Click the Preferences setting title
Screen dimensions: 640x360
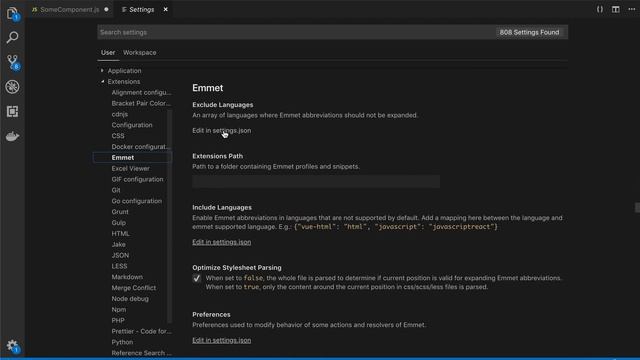coord(211,315)
